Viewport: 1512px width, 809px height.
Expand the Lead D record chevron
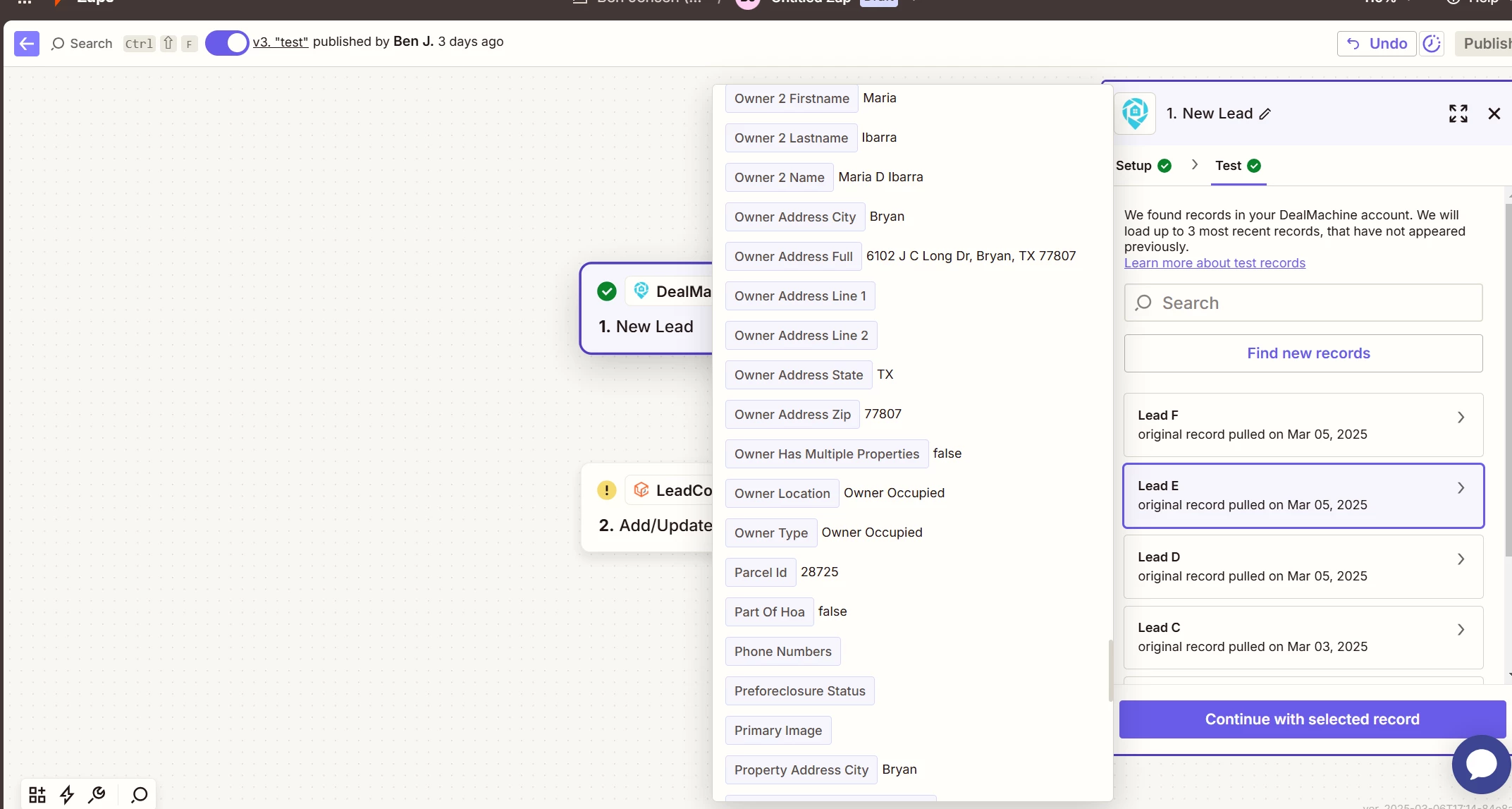click(1461, 559)
